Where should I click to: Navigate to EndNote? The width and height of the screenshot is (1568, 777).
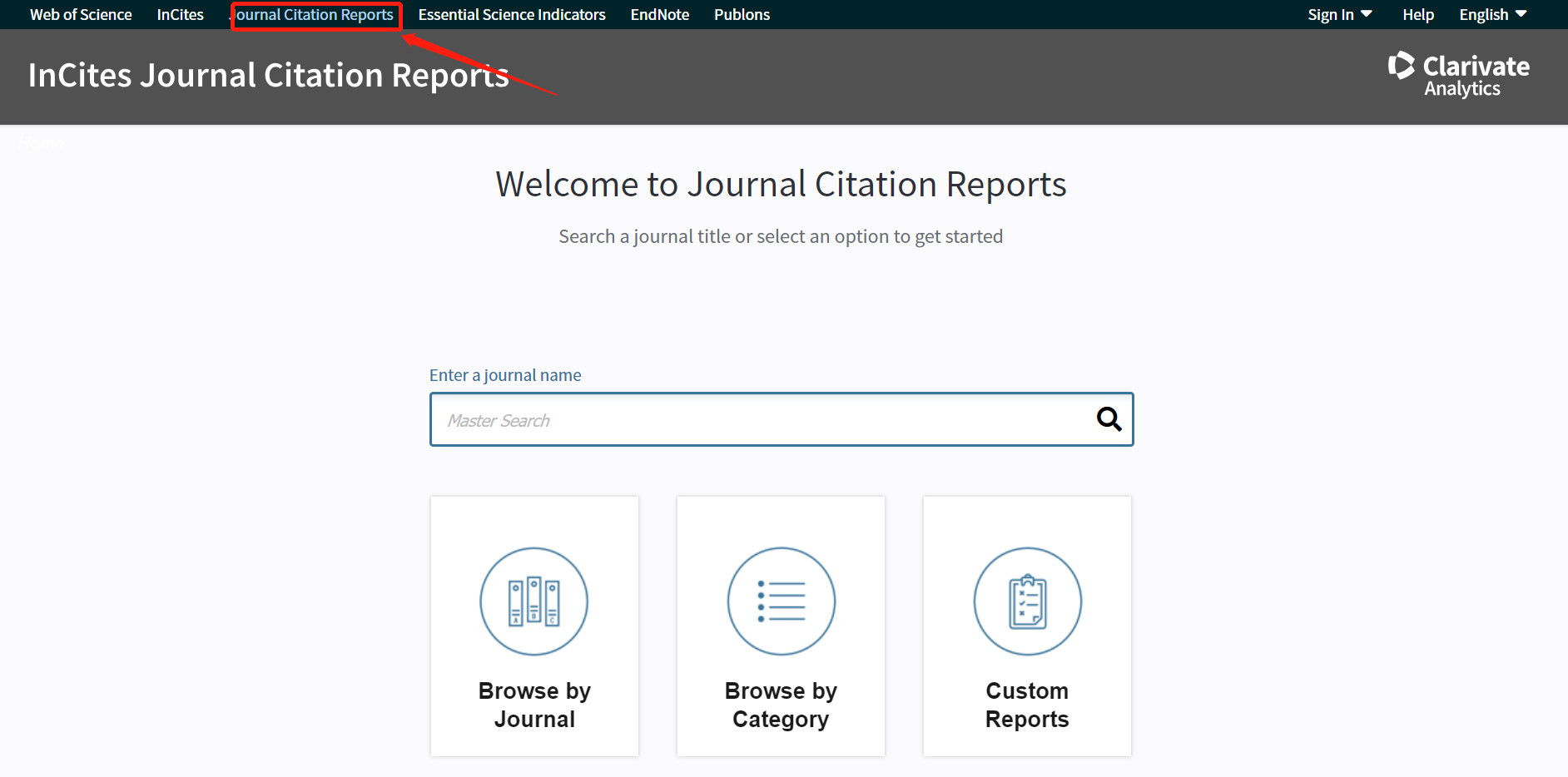point(659,15)
